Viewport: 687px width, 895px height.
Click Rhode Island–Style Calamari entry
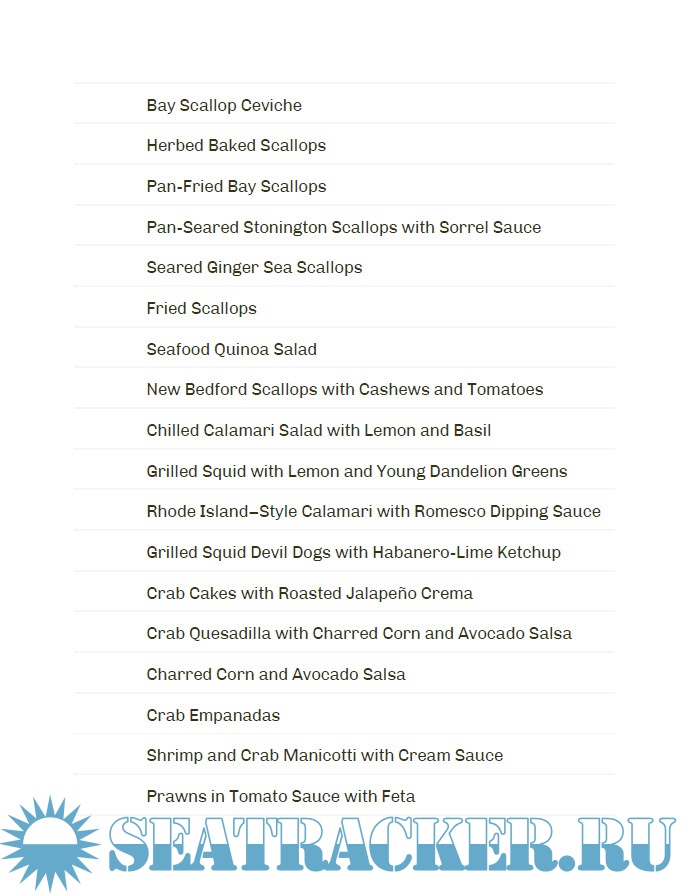tap(373, 511)
